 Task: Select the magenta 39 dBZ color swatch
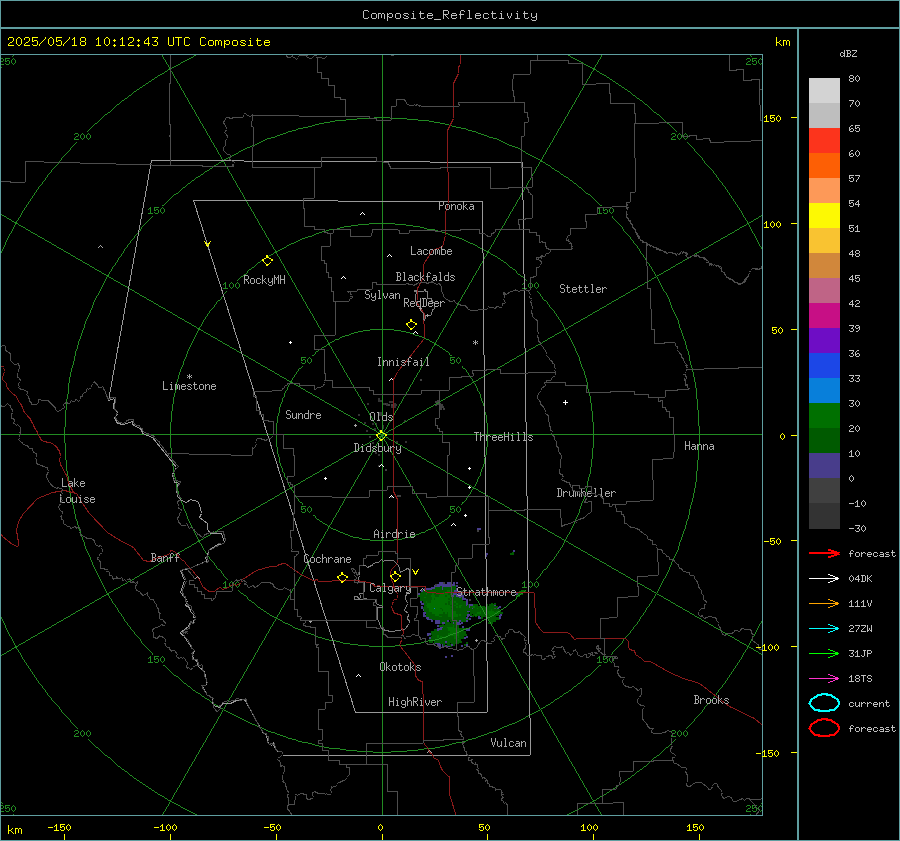click(824, 316)
